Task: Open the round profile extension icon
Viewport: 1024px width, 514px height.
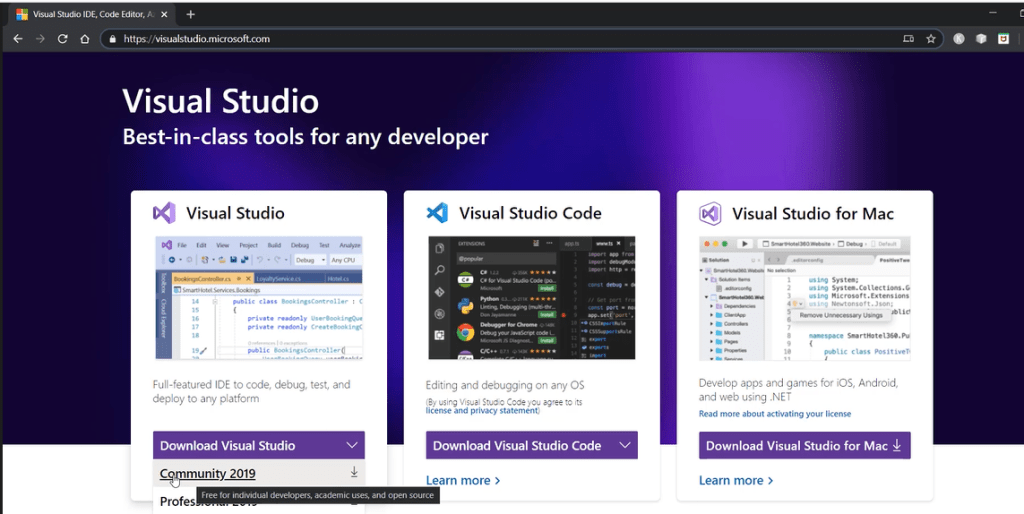Action: (959, 39)
